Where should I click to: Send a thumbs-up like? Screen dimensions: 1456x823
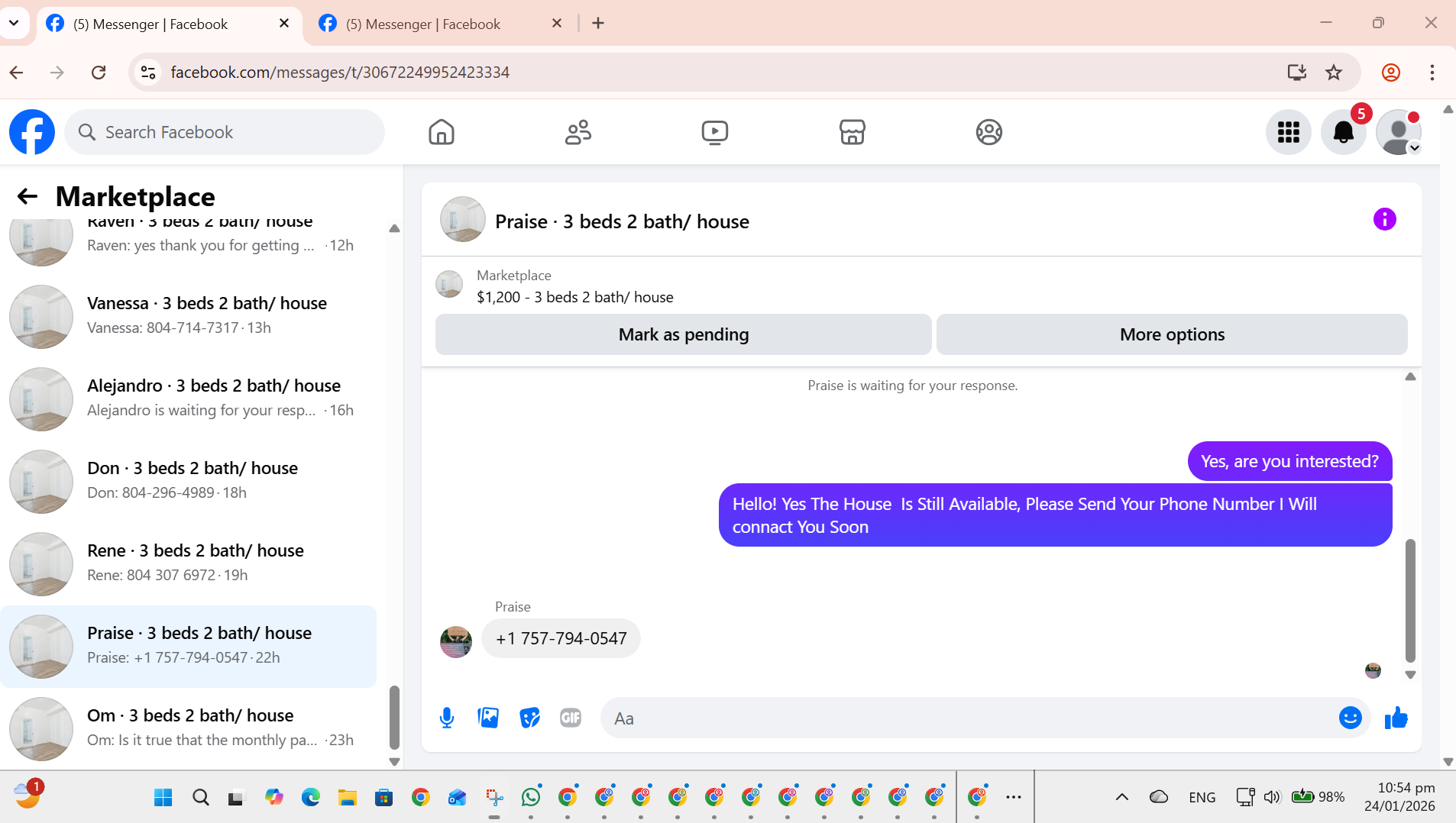tap(1396, 718)
